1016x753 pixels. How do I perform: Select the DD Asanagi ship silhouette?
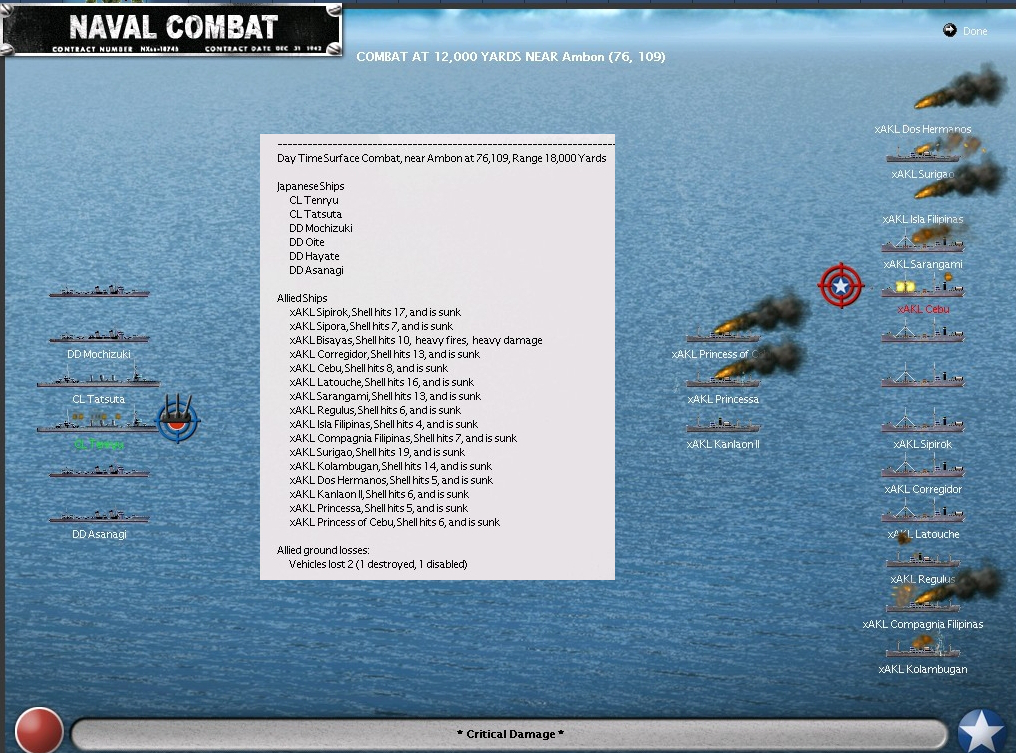pos(99,515)
